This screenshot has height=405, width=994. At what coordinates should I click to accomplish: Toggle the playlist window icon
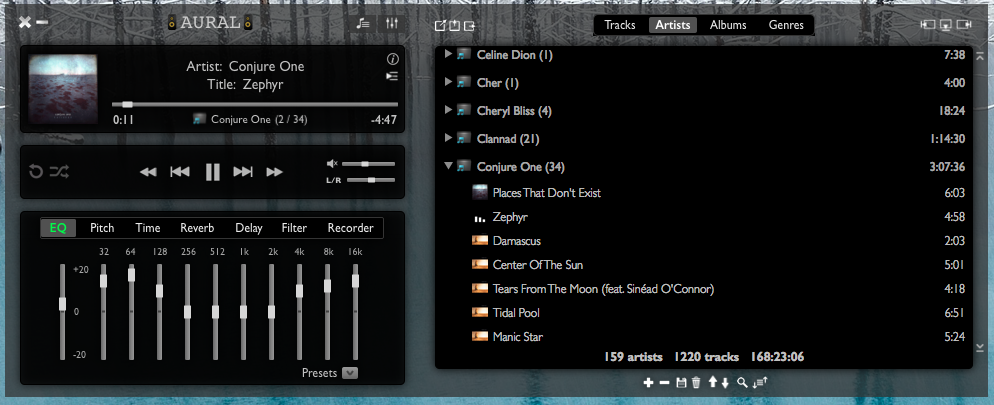click(x=363, y=23)
